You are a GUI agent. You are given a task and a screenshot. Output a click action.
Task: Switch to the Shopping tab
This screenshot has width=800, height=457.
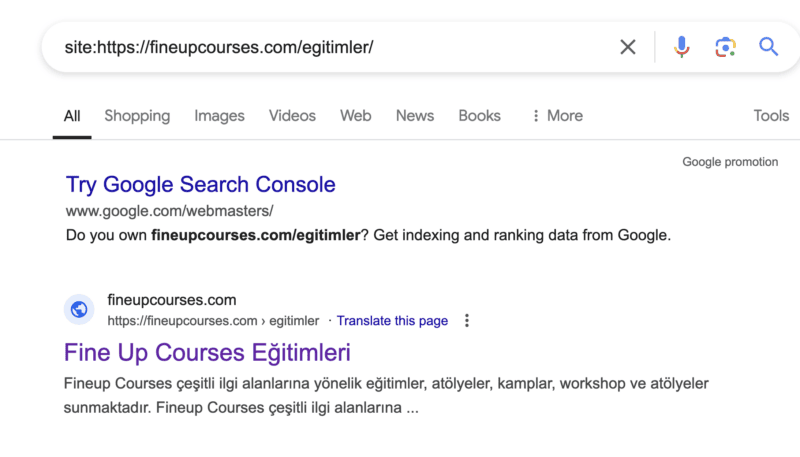tap(137, 116)
